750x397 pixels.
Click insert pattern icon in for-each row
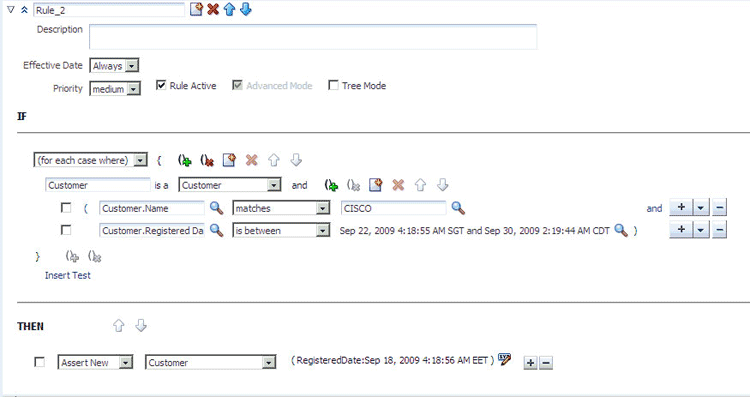tap(229, 160)
